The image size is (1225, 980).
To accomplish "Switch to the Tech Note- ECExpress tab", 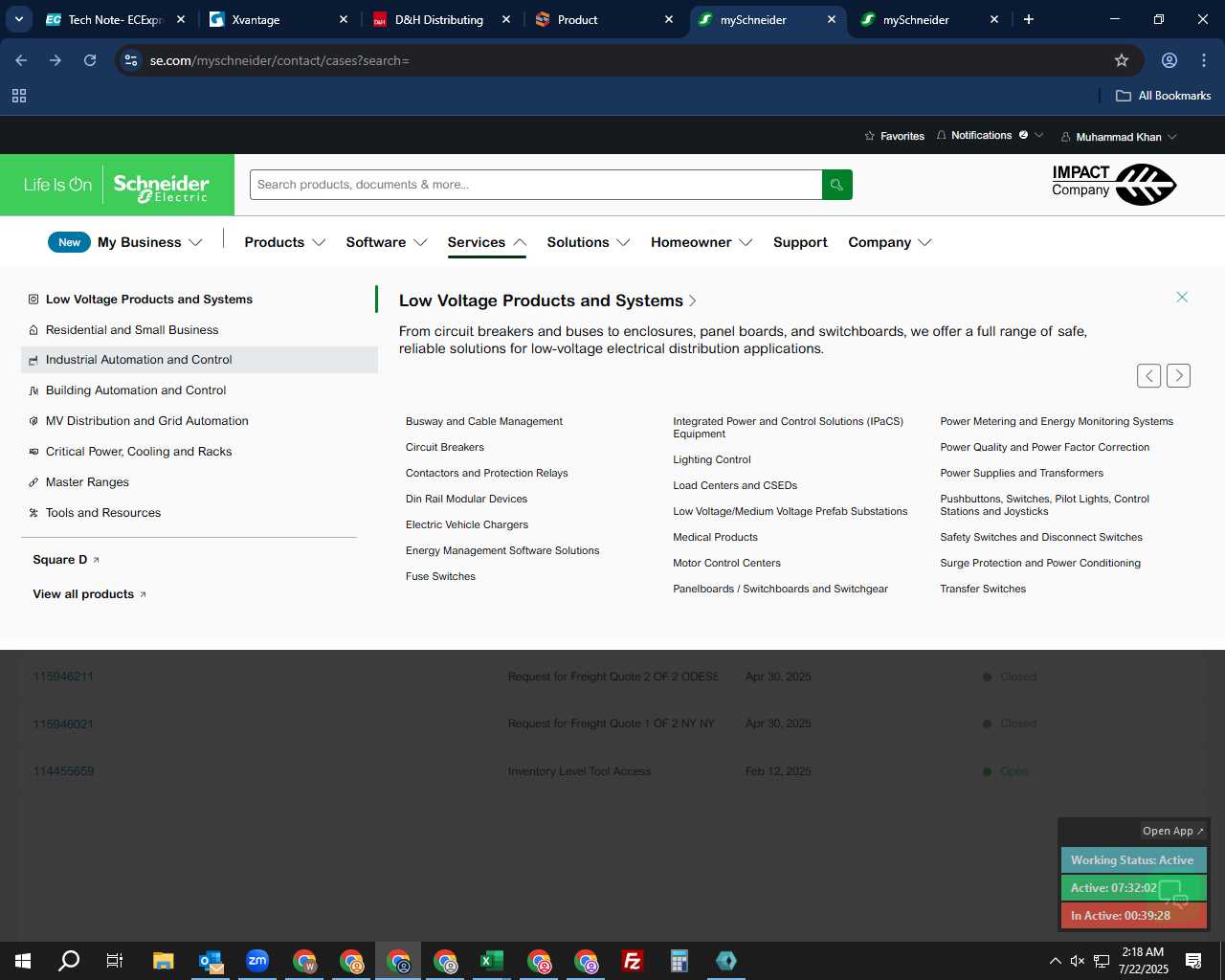I will [117, 19].
